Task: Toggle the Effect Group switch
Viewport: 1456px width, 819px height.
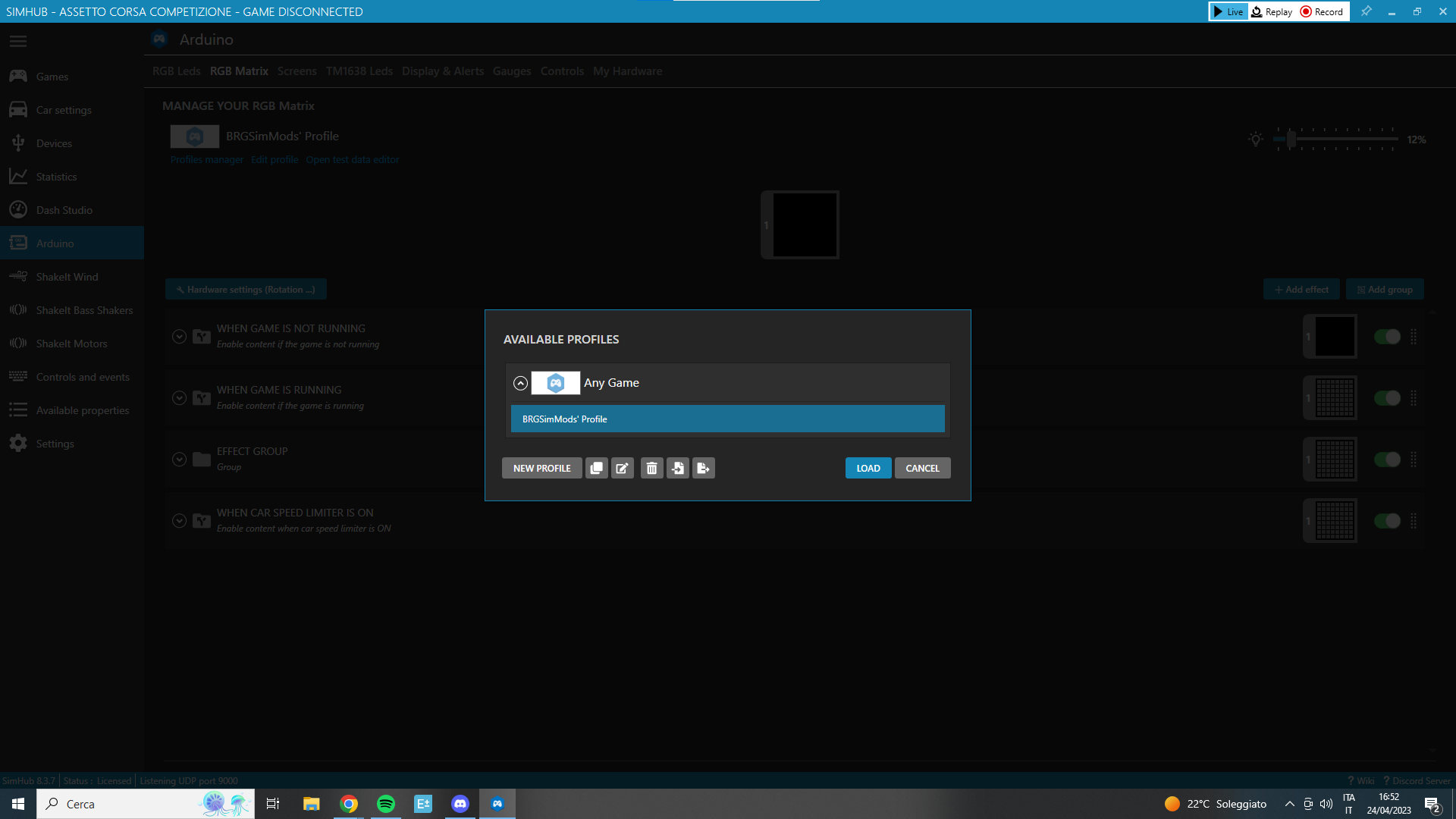Action: tap(1387, 460)
